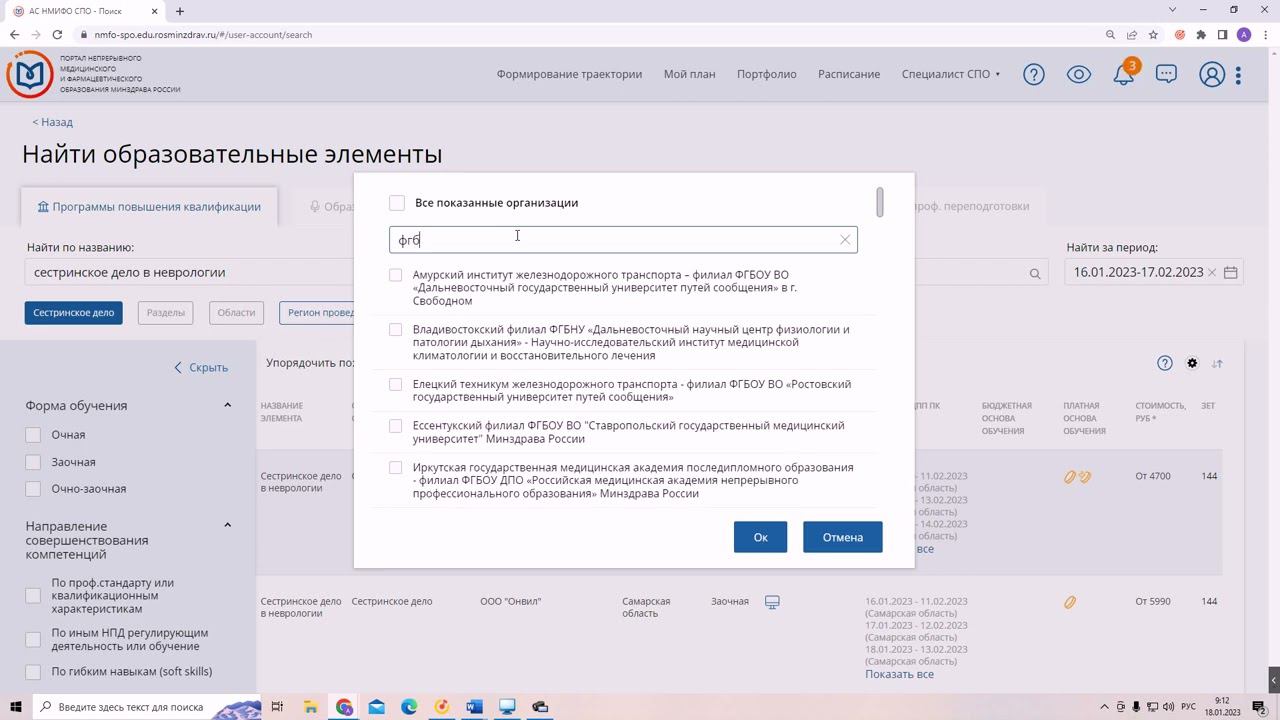
Task: Open the header three-dot more menu
Action: pyautogui.click(x=1238, y=75)
